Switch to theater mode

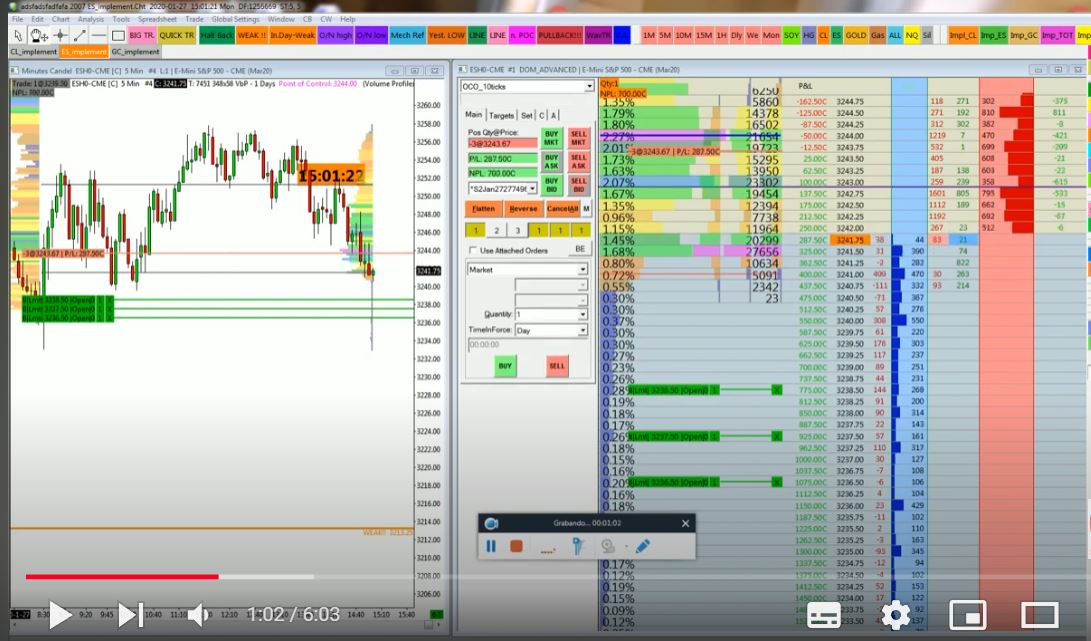point(1040,615)
